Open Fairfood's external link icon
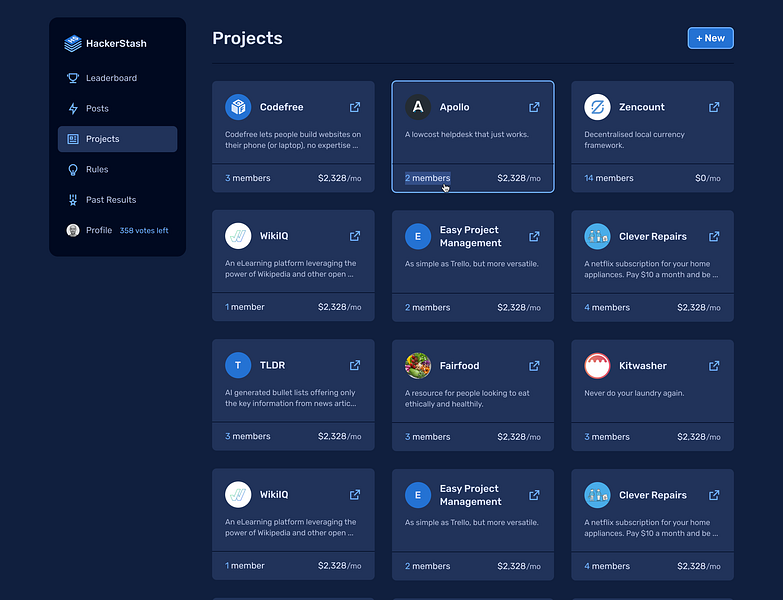 click(x=534, y=366)
